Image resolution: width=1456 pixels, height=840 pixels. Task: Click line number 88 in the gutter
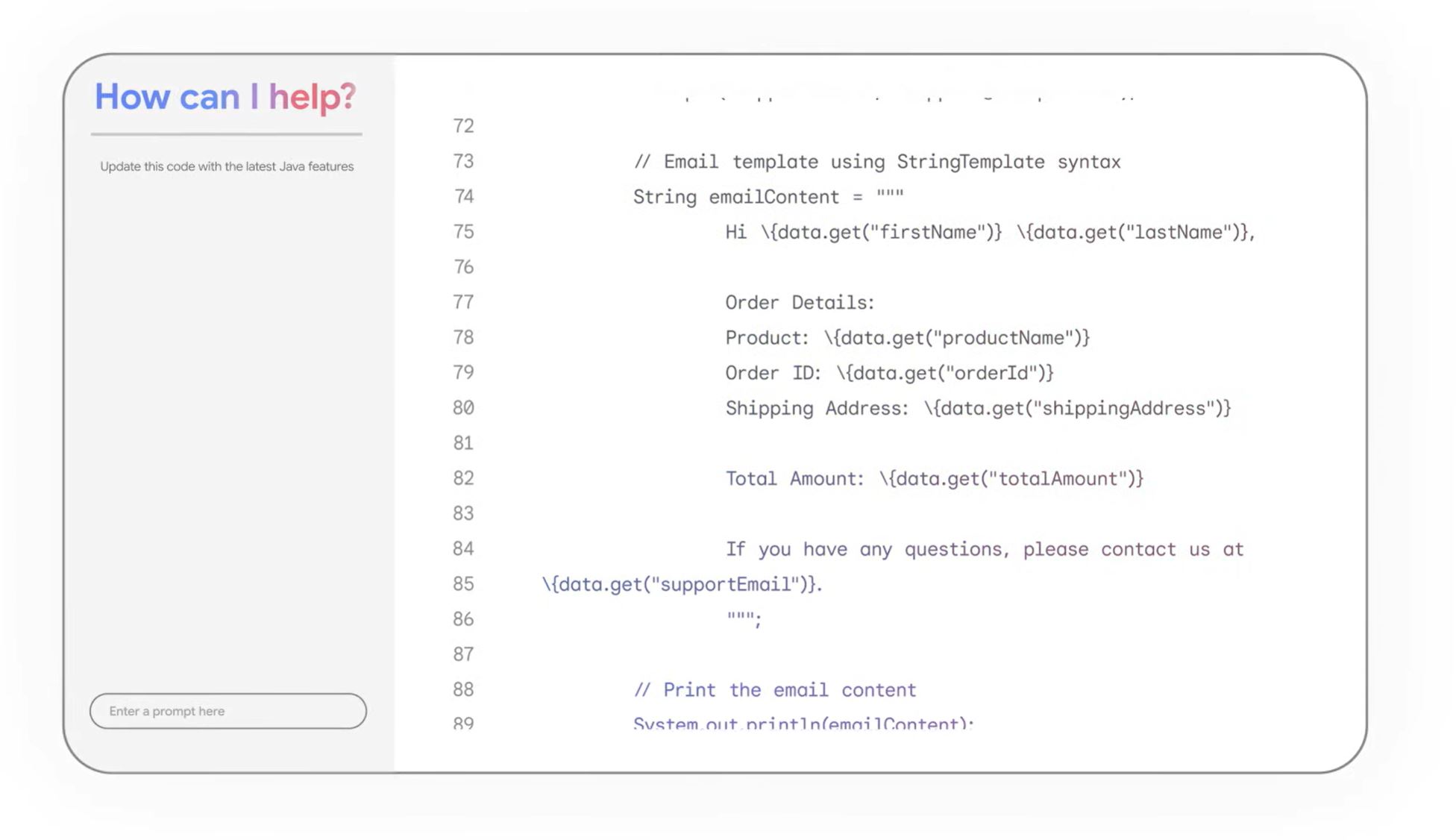pos(463,689)
